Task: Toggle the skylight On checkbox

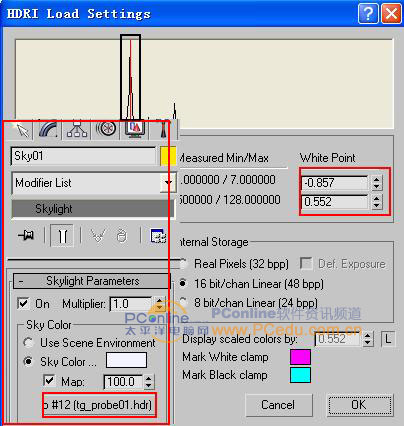Action: coord(23,304)
